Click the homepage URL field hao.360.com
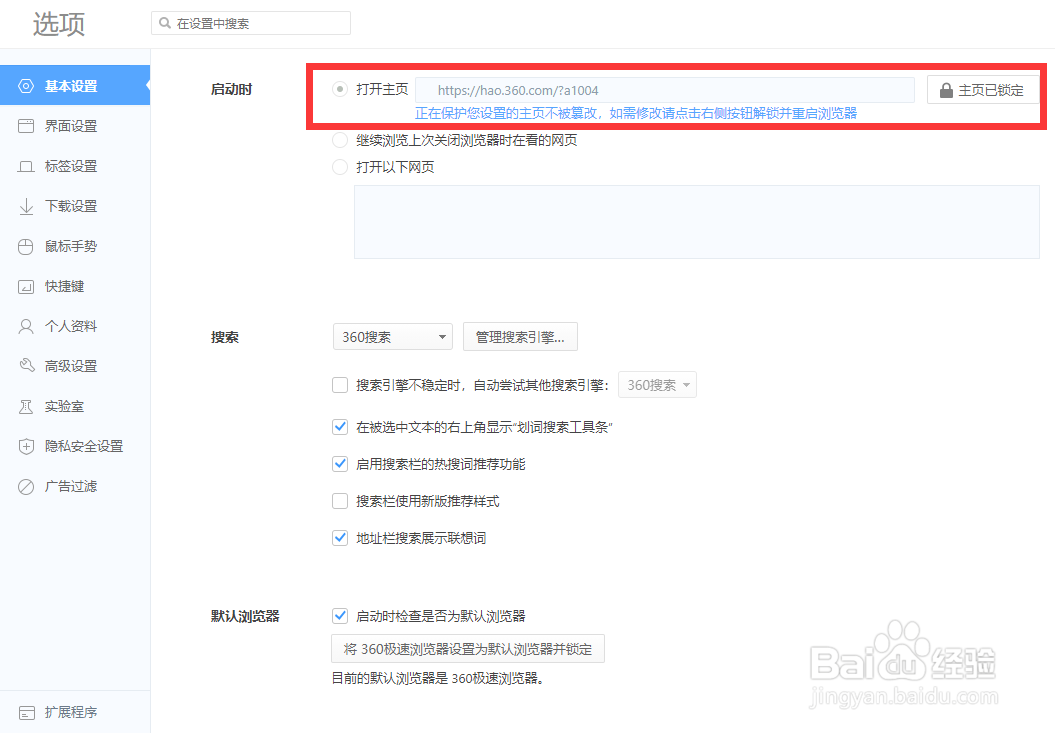 click(665, 90)
